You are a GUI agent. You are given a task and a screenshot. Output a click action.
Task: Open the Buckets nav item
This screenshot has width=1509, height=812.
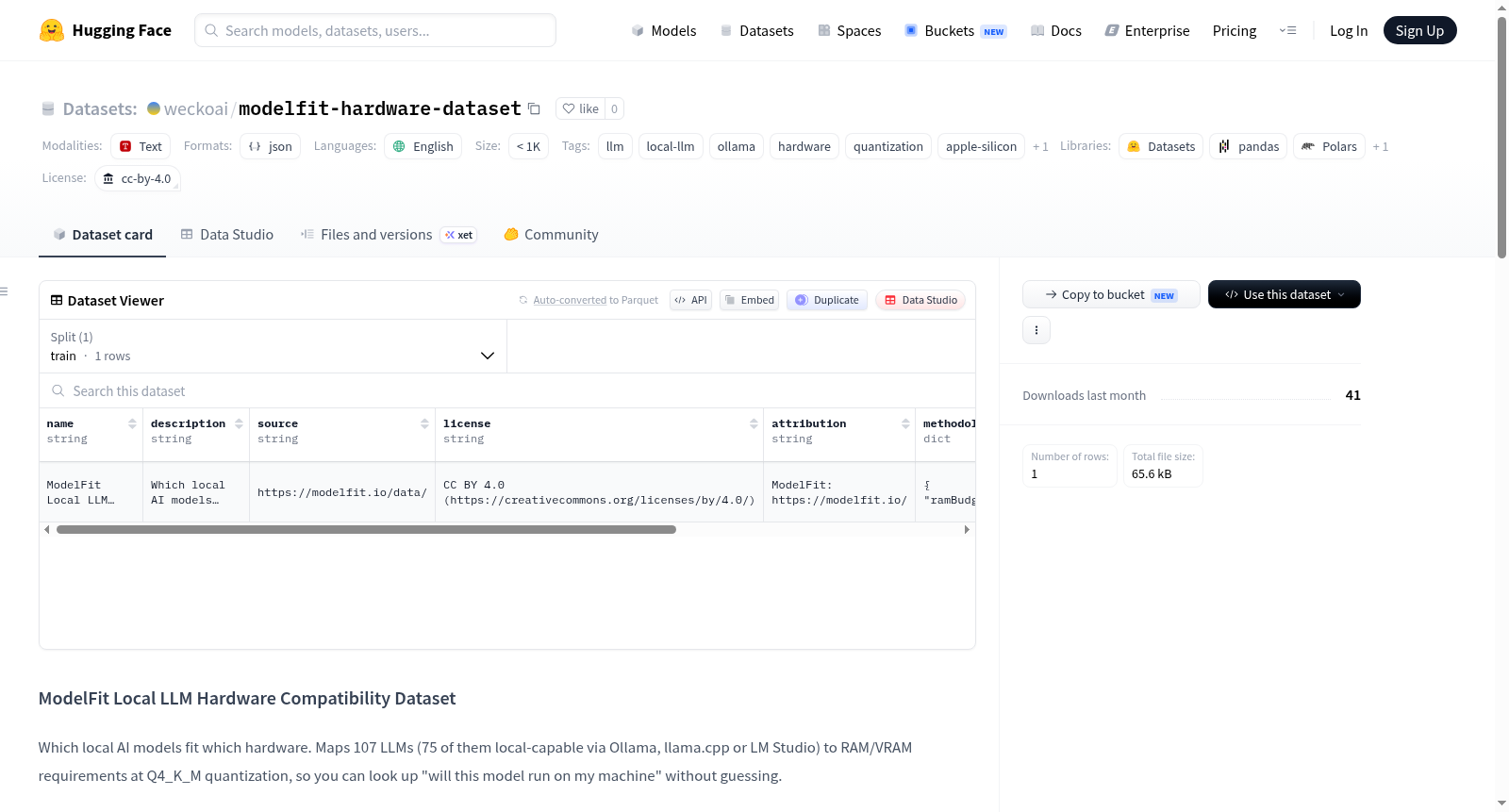(955, 30)
